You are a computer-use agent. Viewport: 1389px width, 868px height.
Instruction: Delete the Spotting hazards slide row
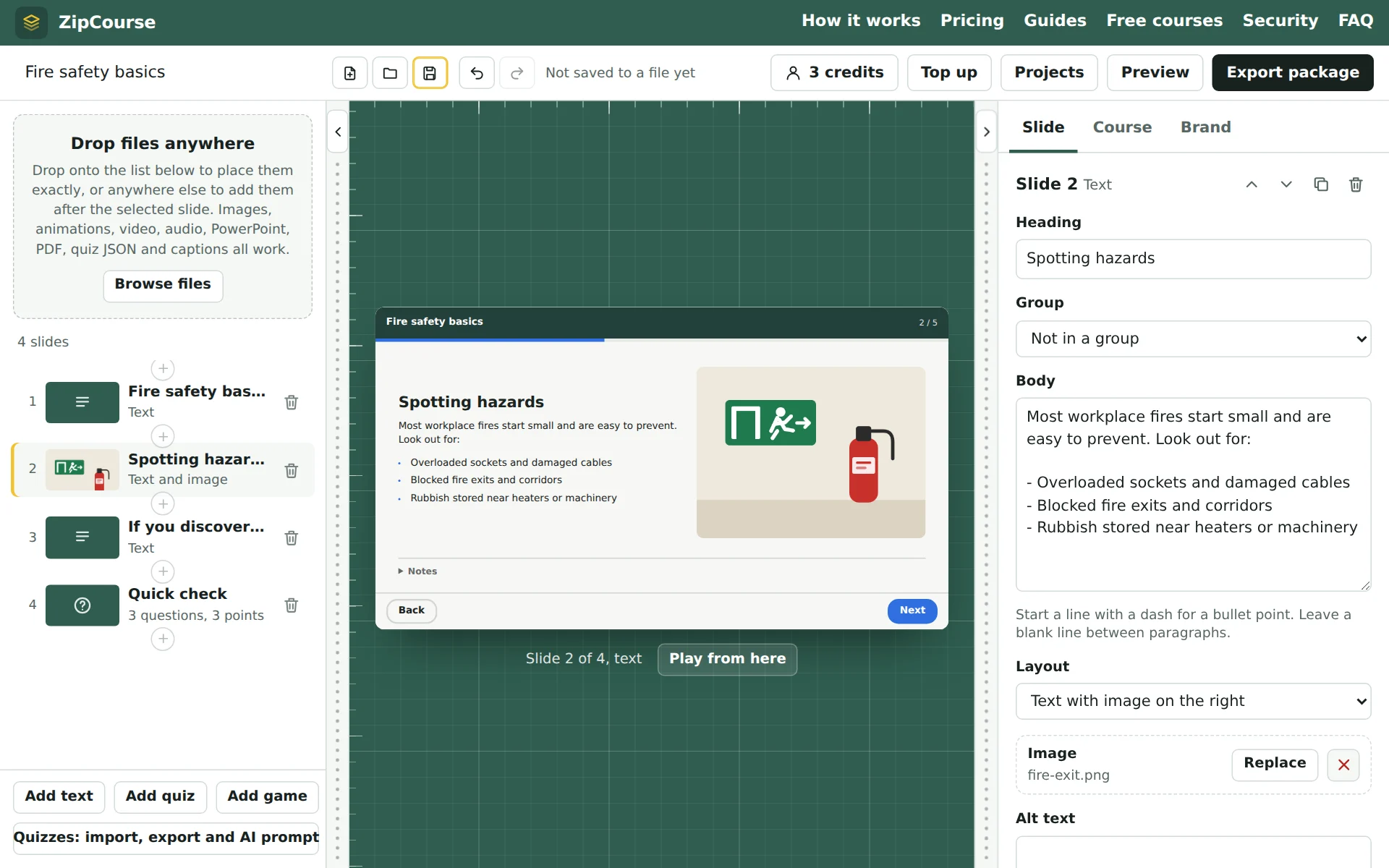point(292,470)
